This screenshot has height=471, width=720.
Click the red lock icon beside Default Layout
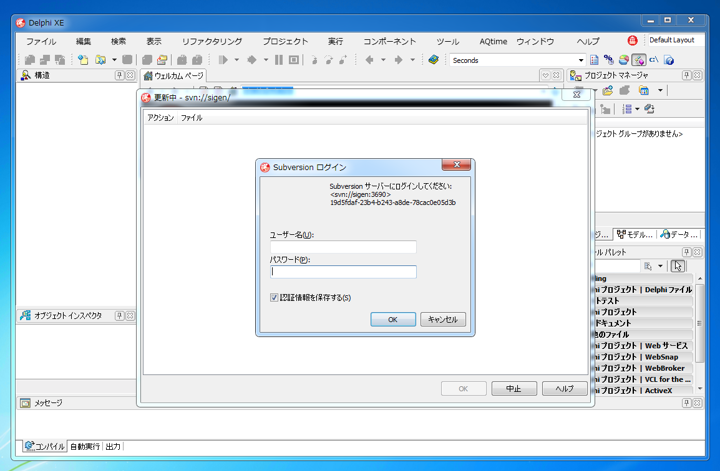[x=632, y=40]
